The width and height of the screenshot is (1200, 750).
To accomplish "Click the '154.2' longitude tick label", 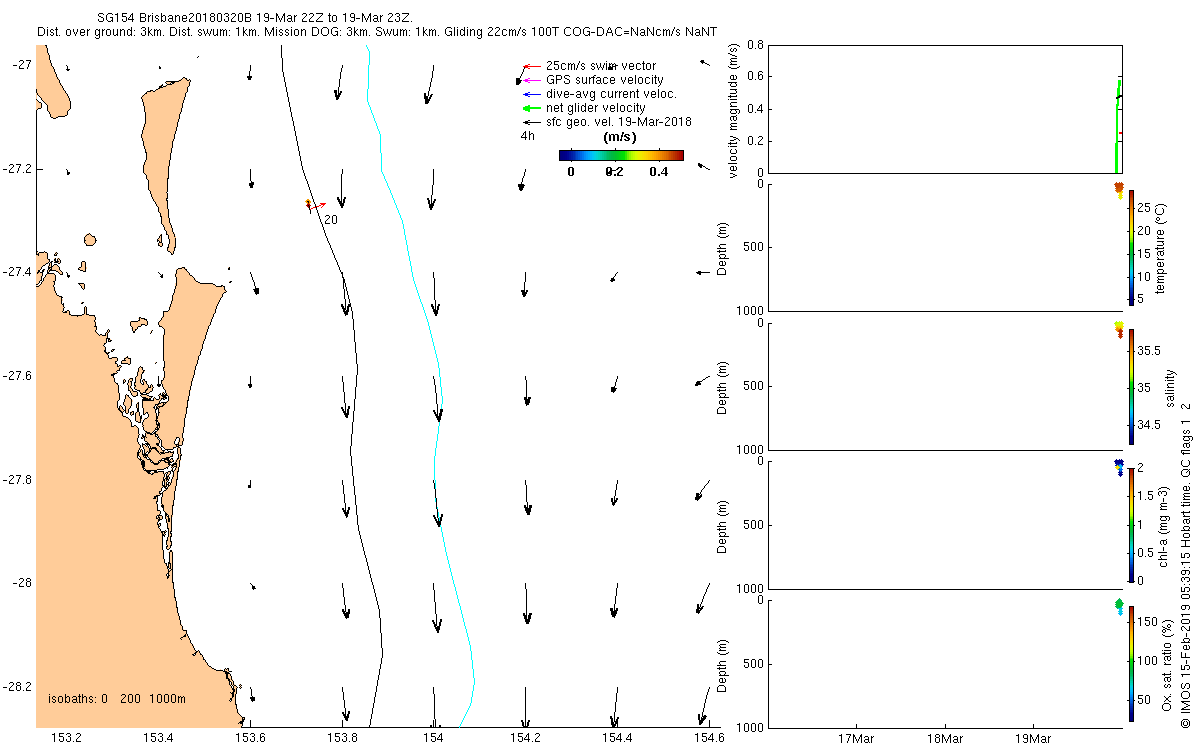I will click(525, 738).
